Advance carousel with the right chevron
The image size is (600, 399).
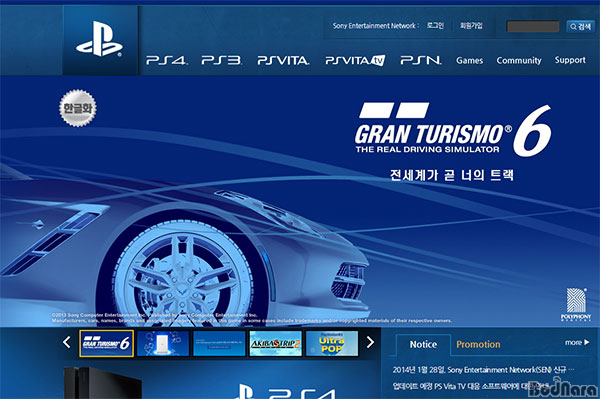[x=370, y=342]
